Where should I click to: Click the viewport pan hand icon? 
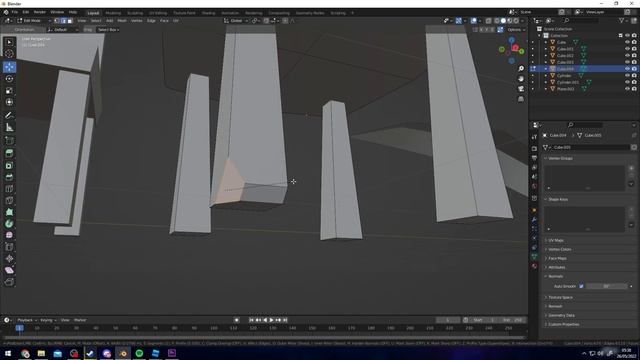[x=521, y=78]
